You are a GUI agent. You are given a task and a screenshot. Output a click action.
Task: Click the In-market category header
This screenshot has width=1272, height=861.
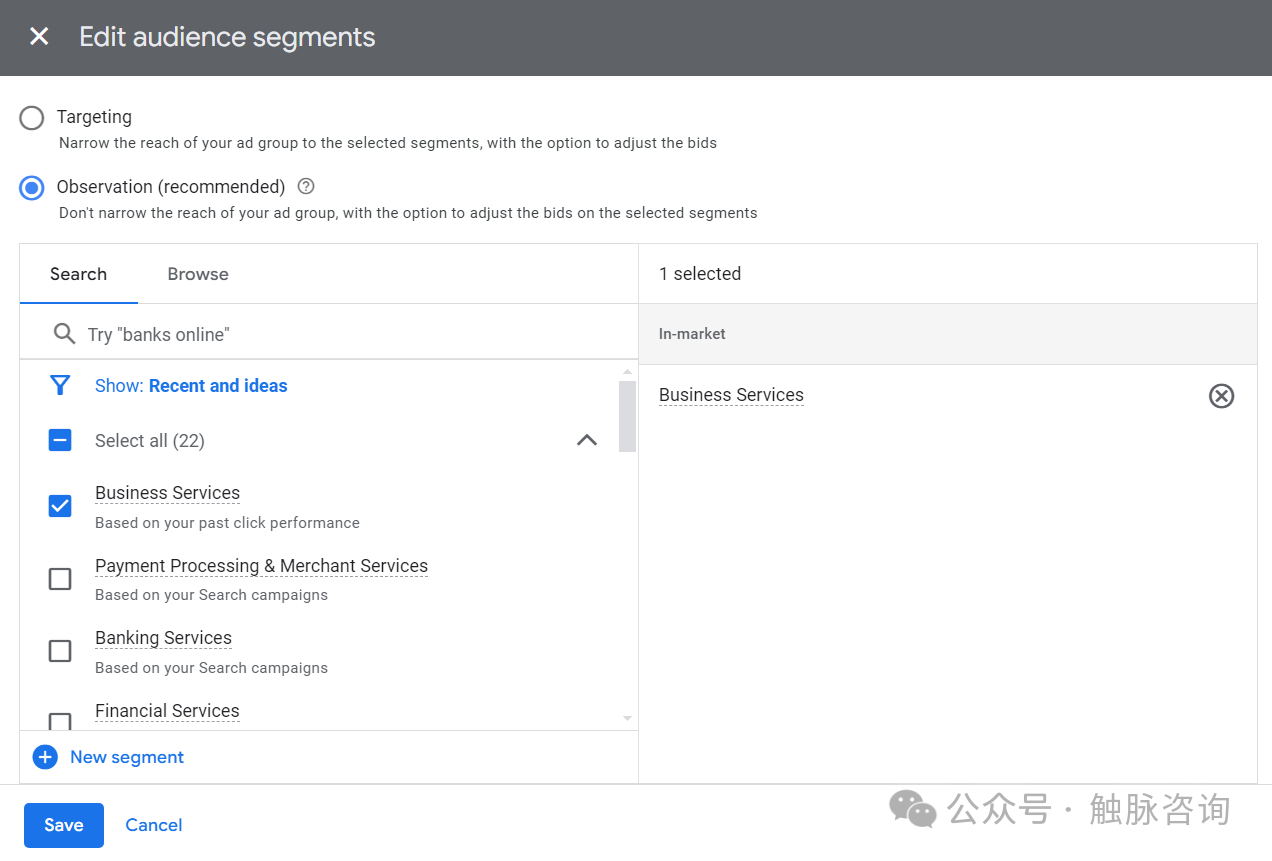point(692,334)
